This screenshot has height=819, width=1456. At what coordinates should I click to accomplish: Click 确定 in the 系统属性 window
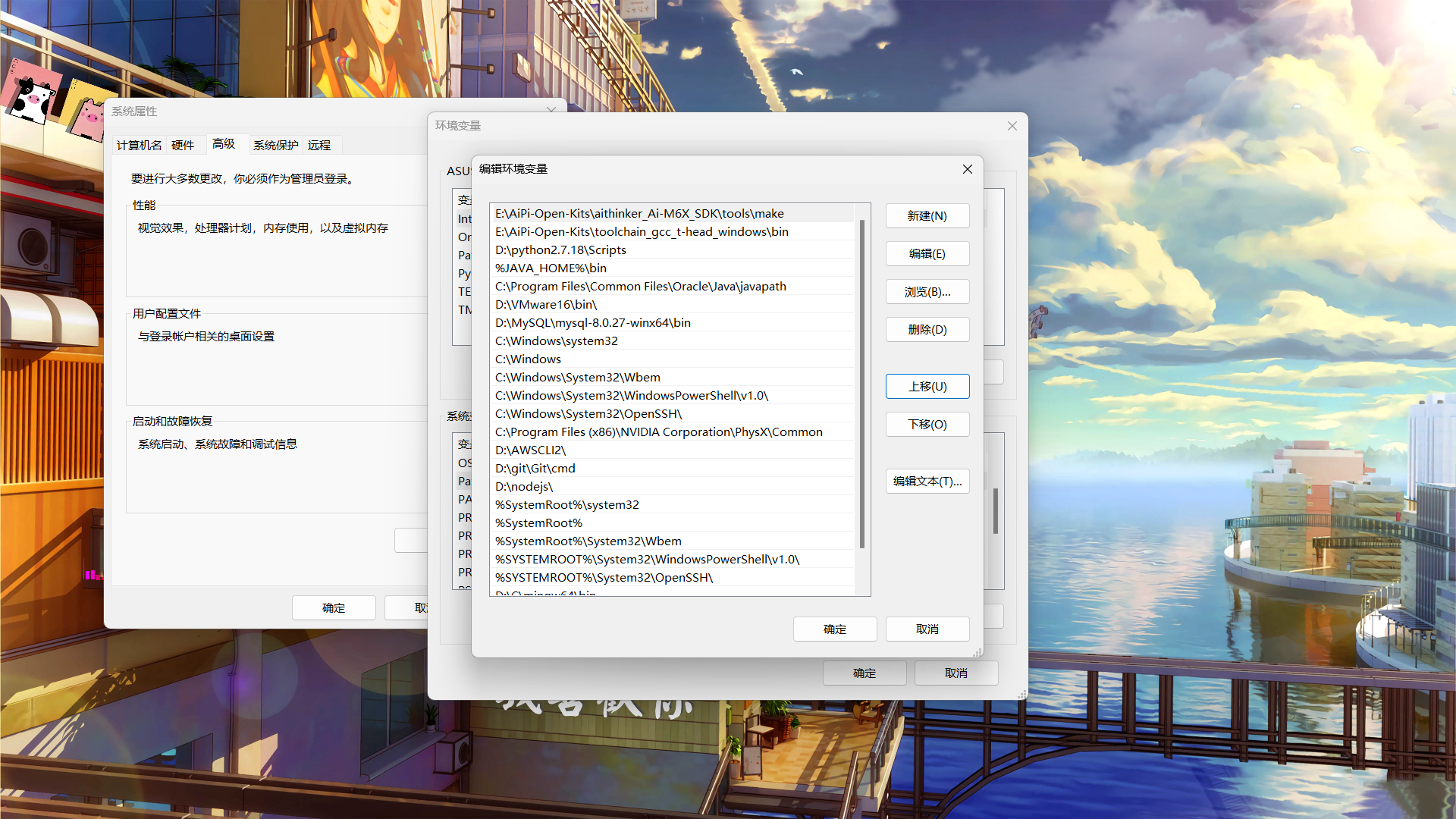334,608
